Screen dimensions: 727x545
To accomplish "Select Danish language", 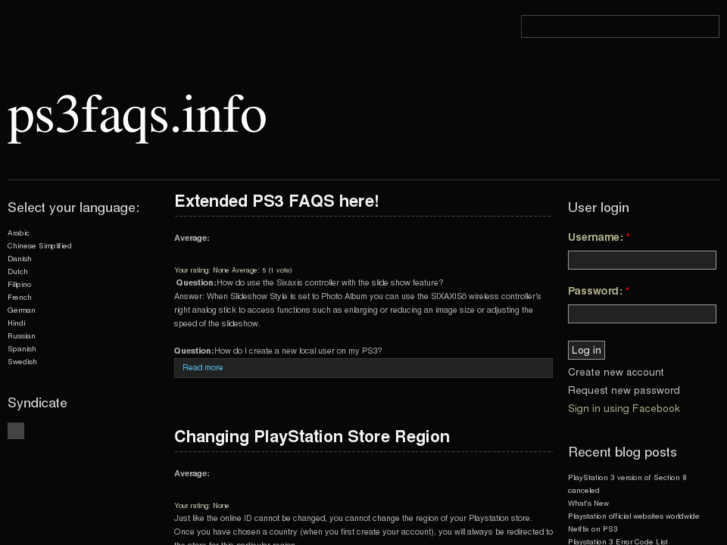I will [19, 259].
